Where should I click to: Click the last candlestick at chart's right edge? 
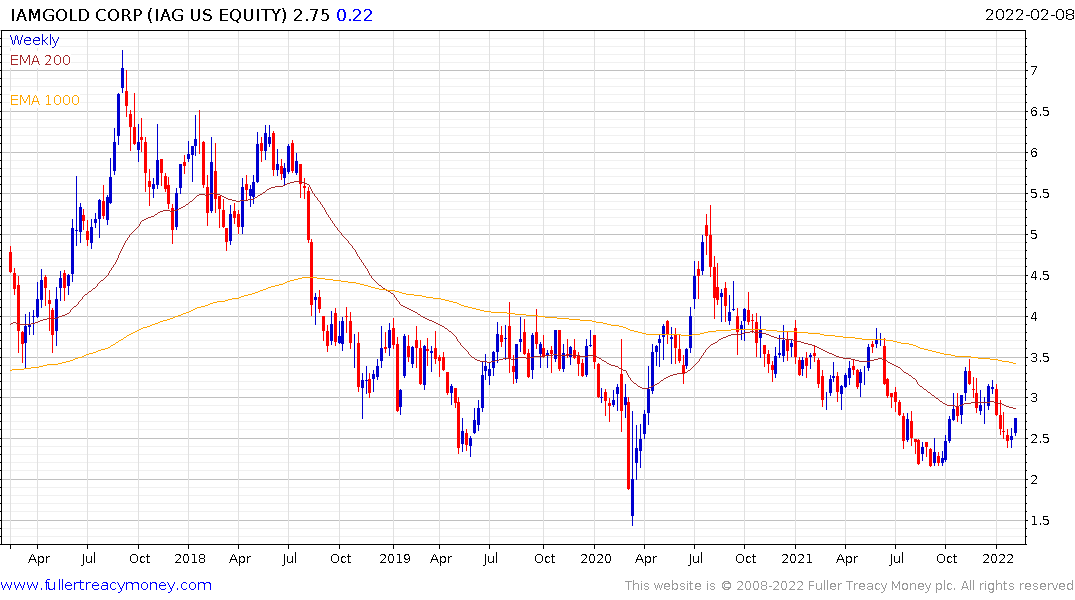coord(1016,426)
